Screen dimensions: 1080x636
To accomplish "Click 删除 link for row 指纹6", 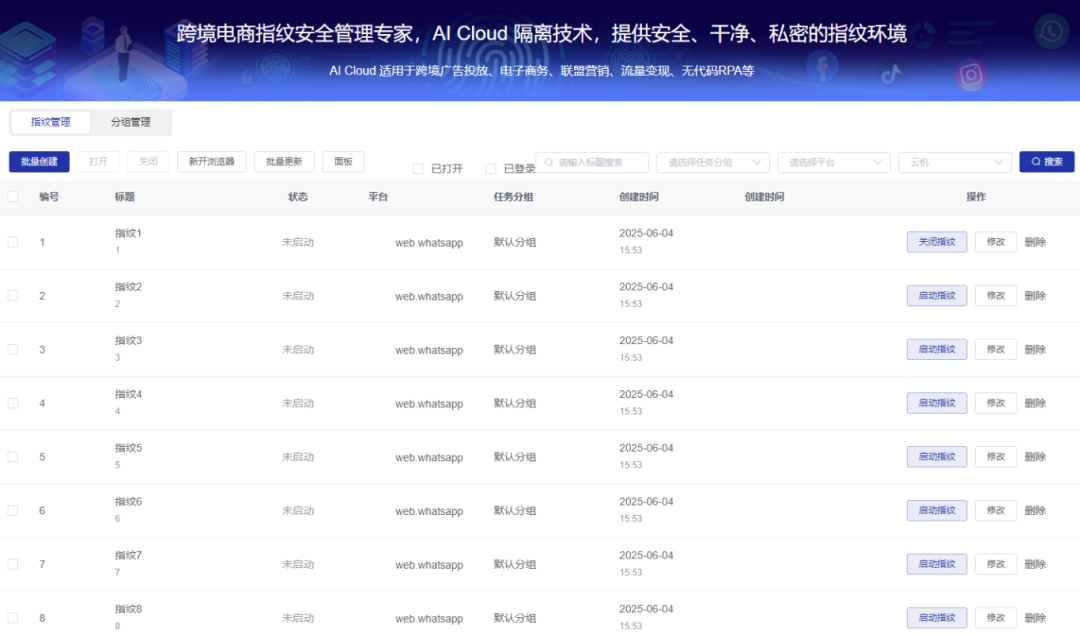I will [1035, 511].
